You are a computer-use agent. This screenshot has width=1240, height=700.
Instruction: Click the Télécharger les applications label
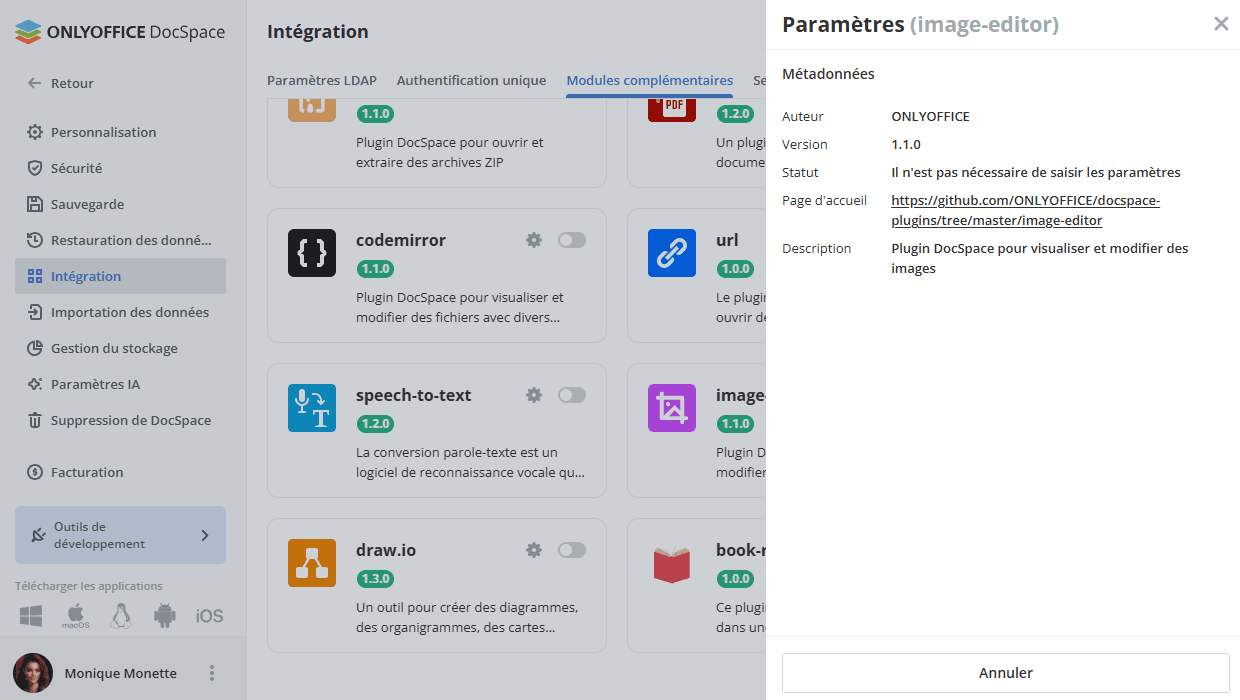pos(88,586)
